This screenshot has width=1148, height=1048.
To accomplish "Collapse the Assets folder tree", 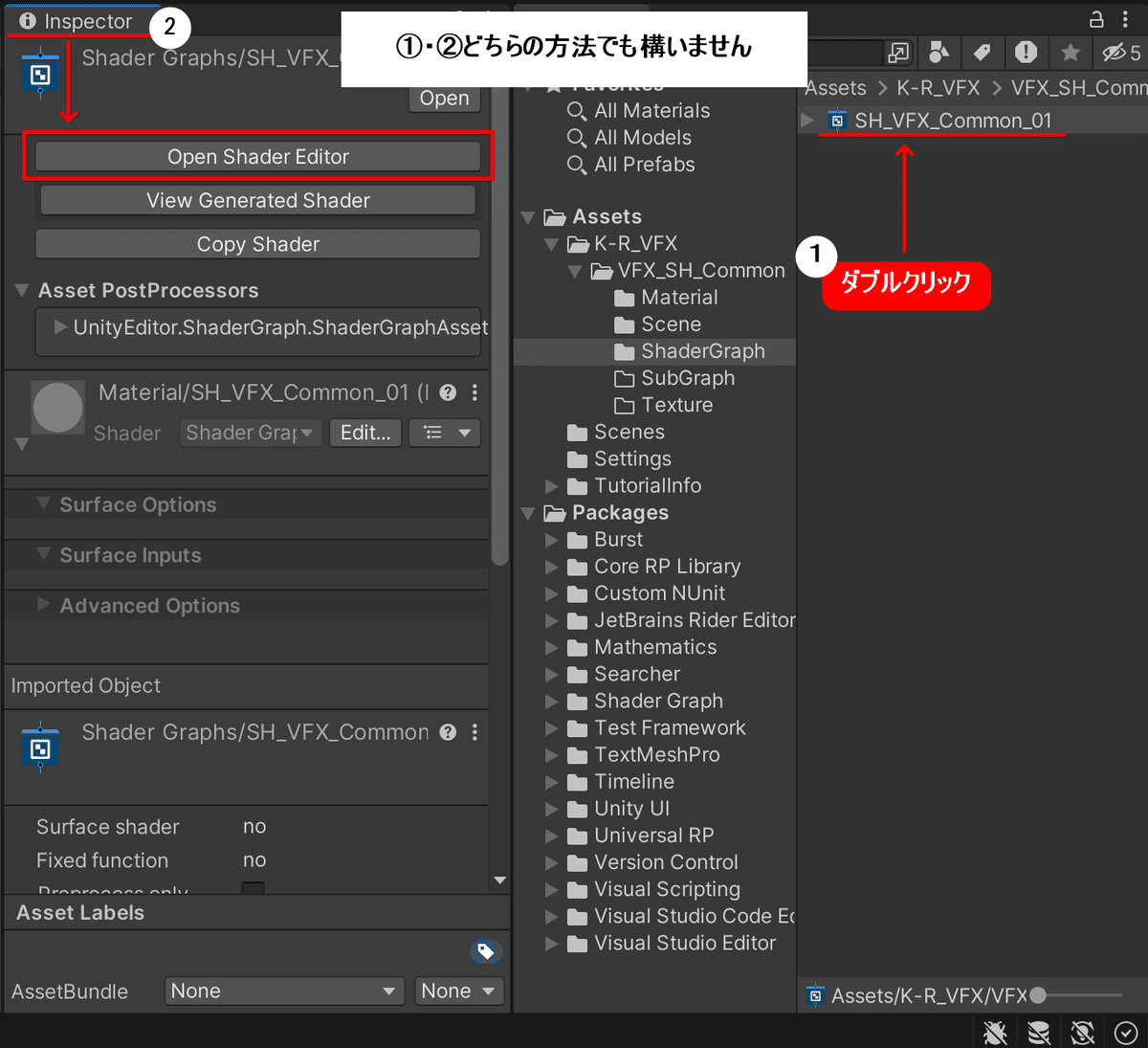I will click(527, 217).
